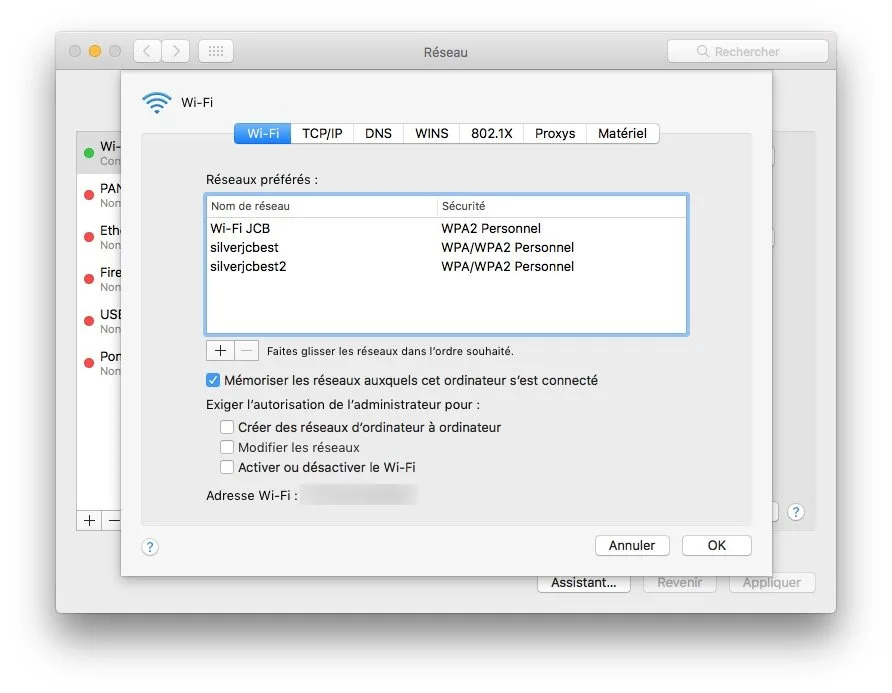This screenshot has height=693, width=892.
Task: Open the Assistant… button in Réseau window
Action: tap(584, 583)
